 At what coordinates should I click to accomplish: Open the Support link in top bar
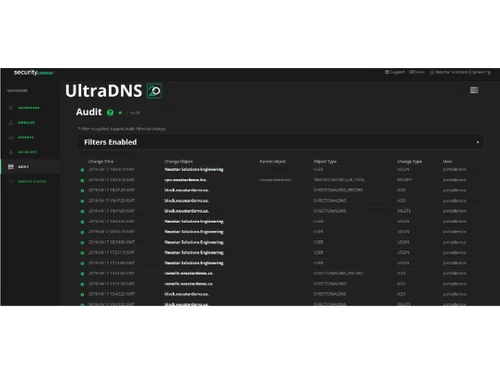tap(395, 72)
